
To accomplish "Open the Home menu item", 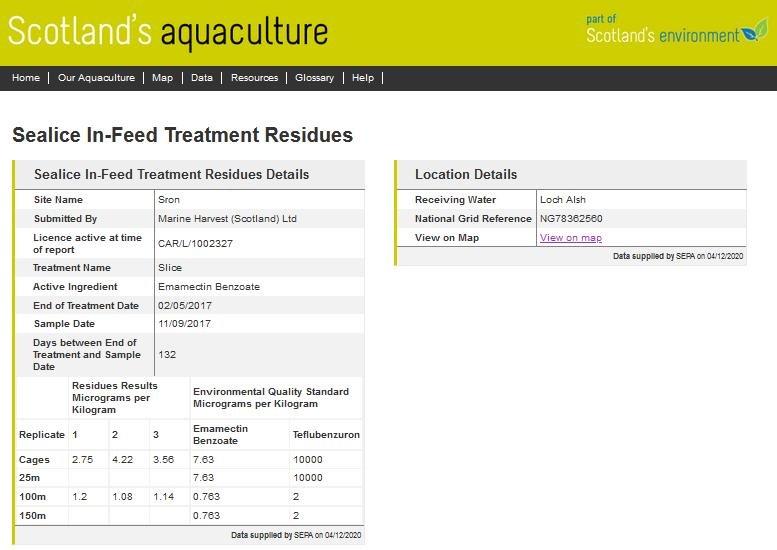I will click(26, 78).
